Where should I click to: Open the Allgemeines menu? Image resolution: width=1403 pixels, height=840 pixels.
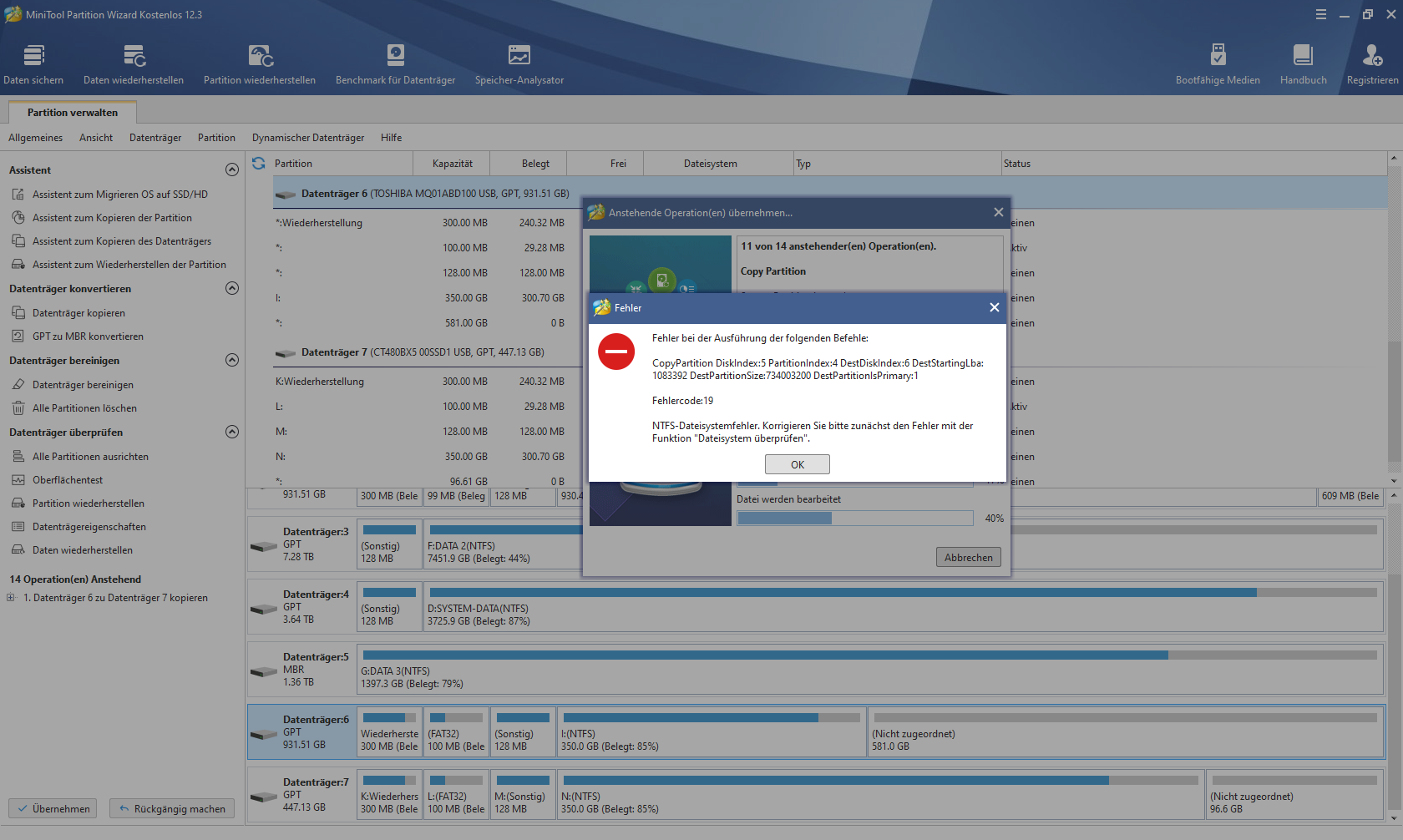[36, 138]
